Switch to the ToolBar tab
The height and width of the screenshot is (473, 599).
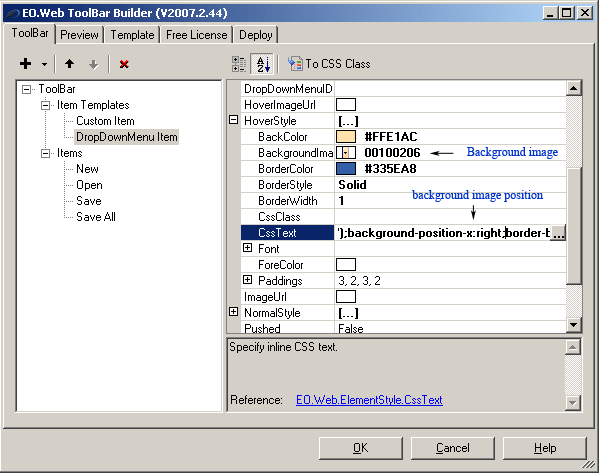[x=30, y=33]
